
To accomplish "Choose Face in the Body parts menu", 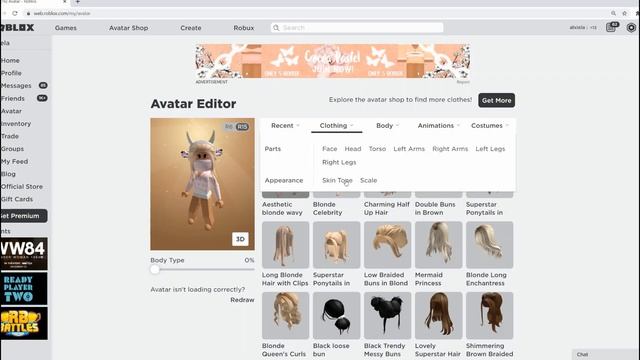I will coord(329,149).
